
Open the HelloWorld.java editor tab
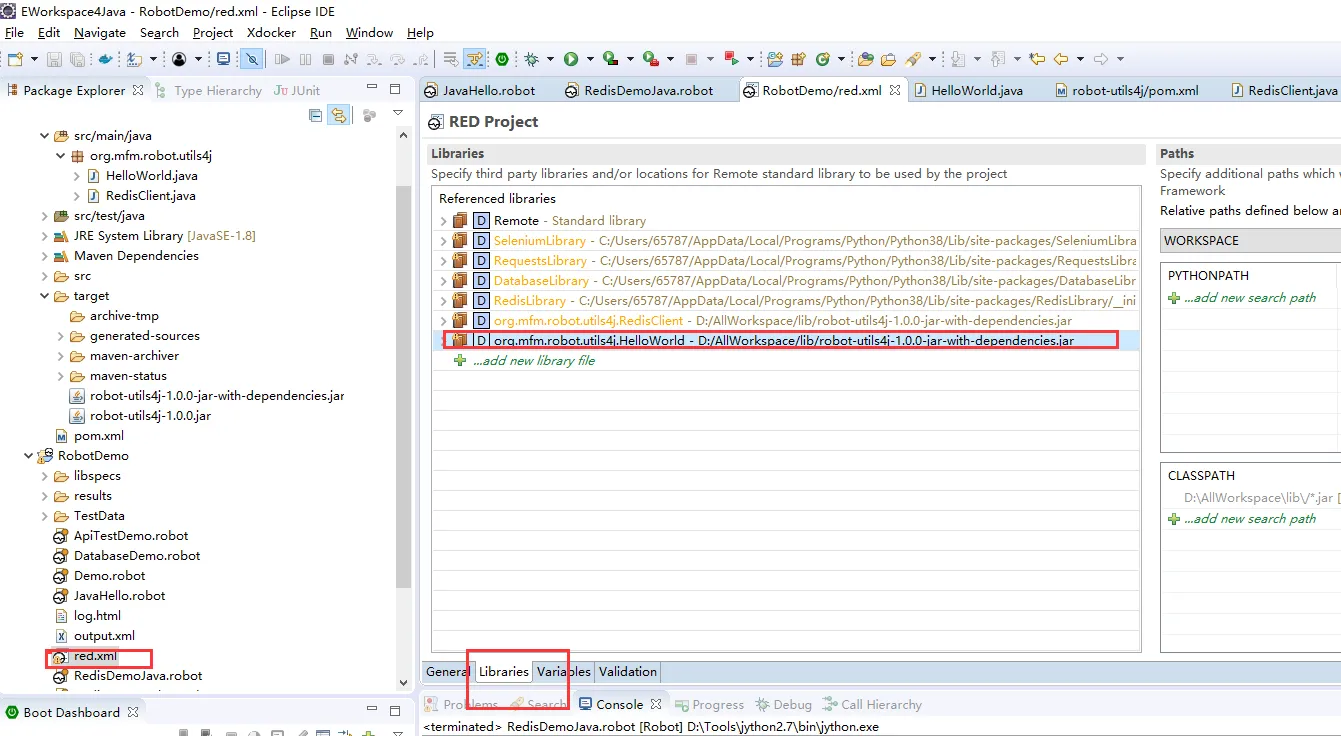pyautogui.click(x=968, y=90)
